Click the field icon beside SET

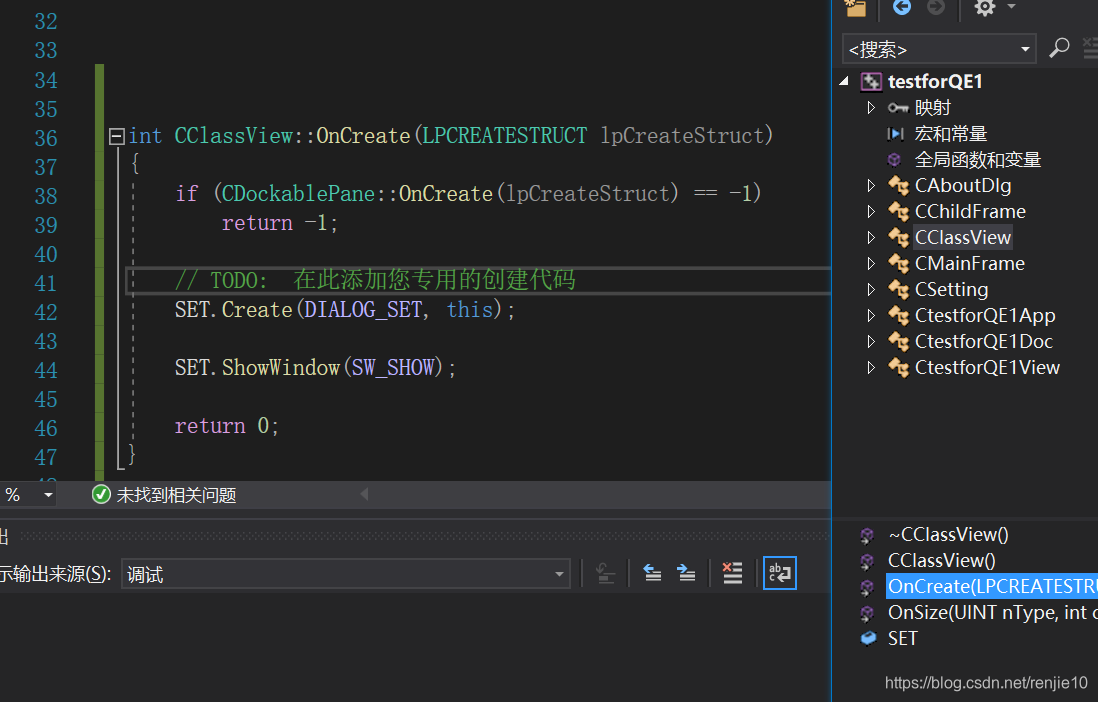coord(868,638)
